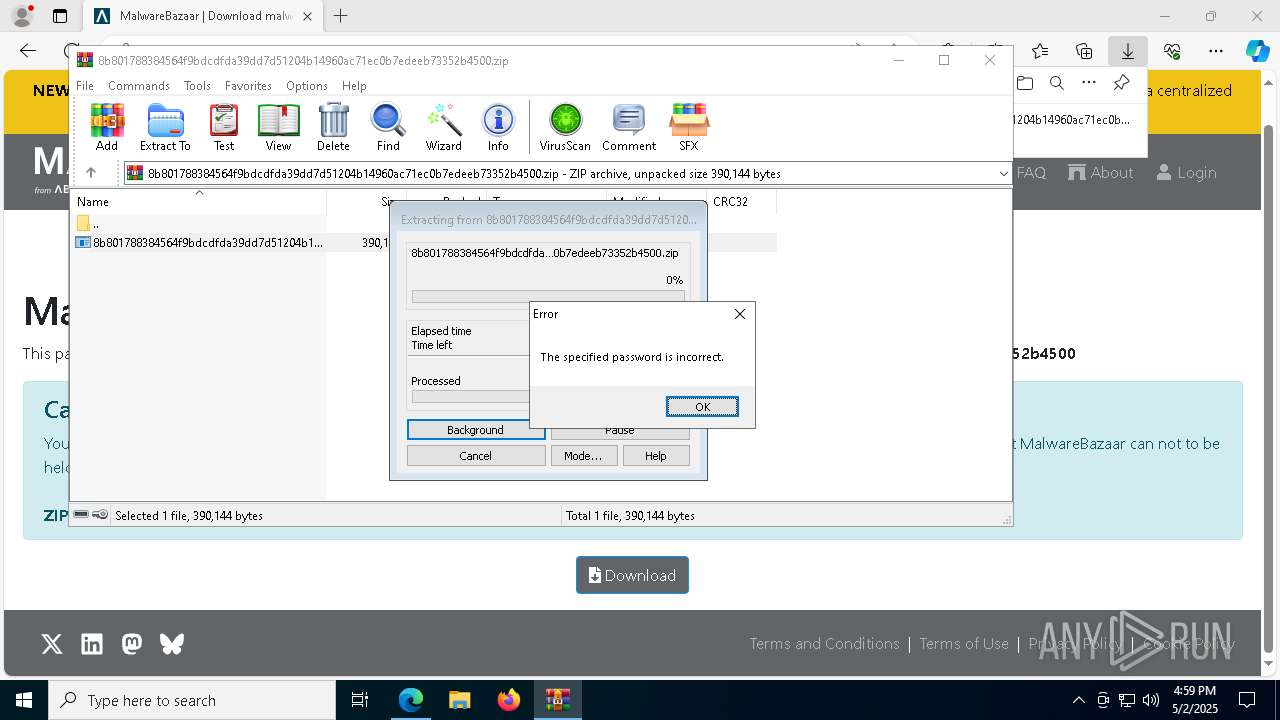This screenshot has width=1280, height=720.
Task: Pin the downloads panel
Action: [x=1121, y=83]
